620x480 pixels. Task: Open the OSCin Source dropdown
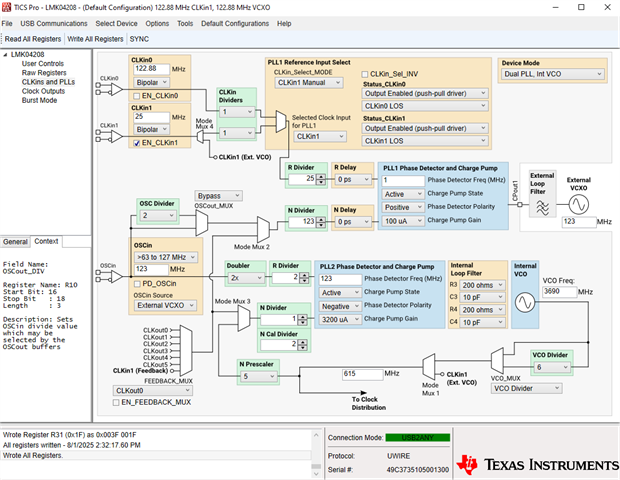coord(165,306)
